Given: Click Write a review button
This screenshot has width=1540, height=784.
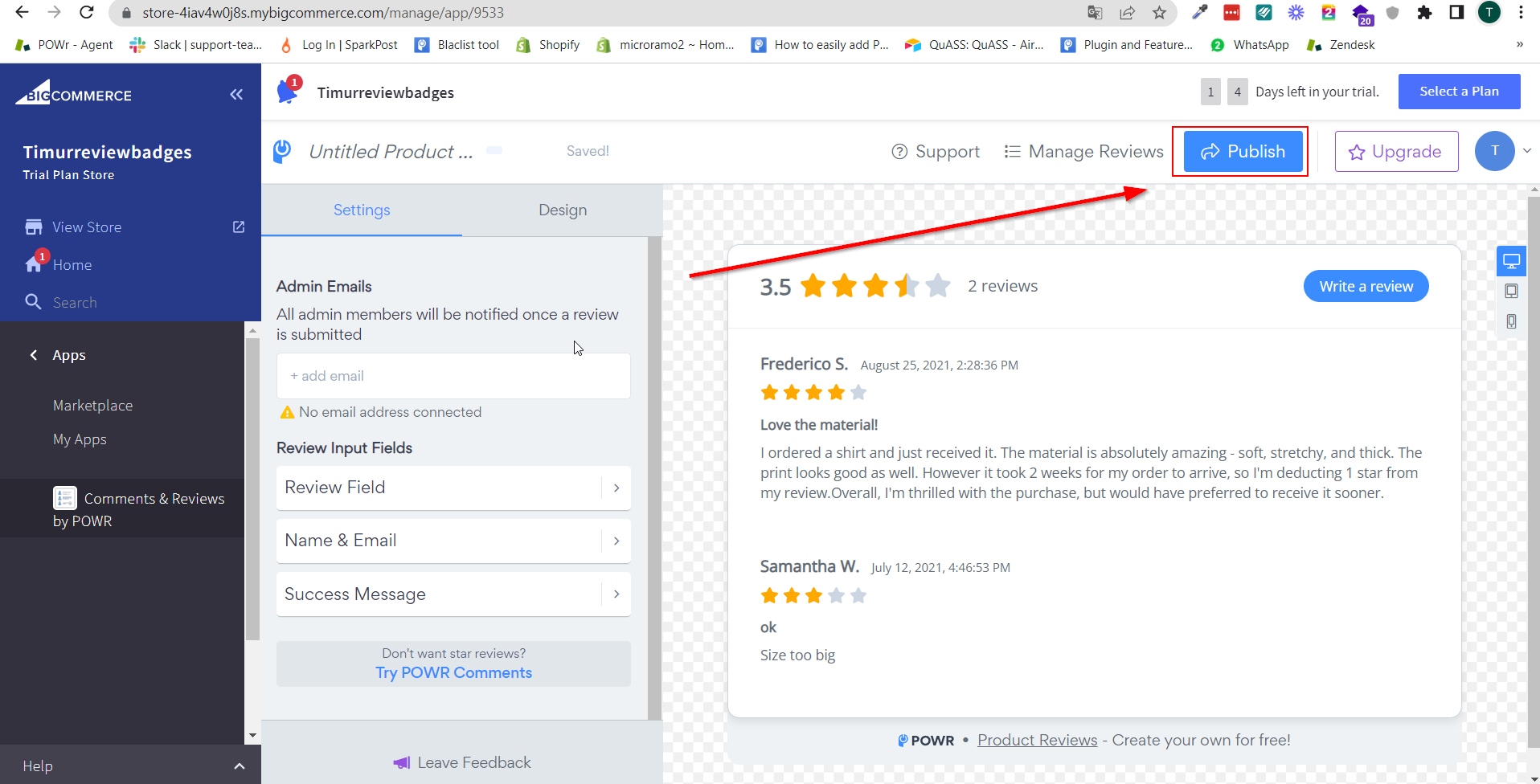Looking at the screenshot, I should tap(1366, 287).
